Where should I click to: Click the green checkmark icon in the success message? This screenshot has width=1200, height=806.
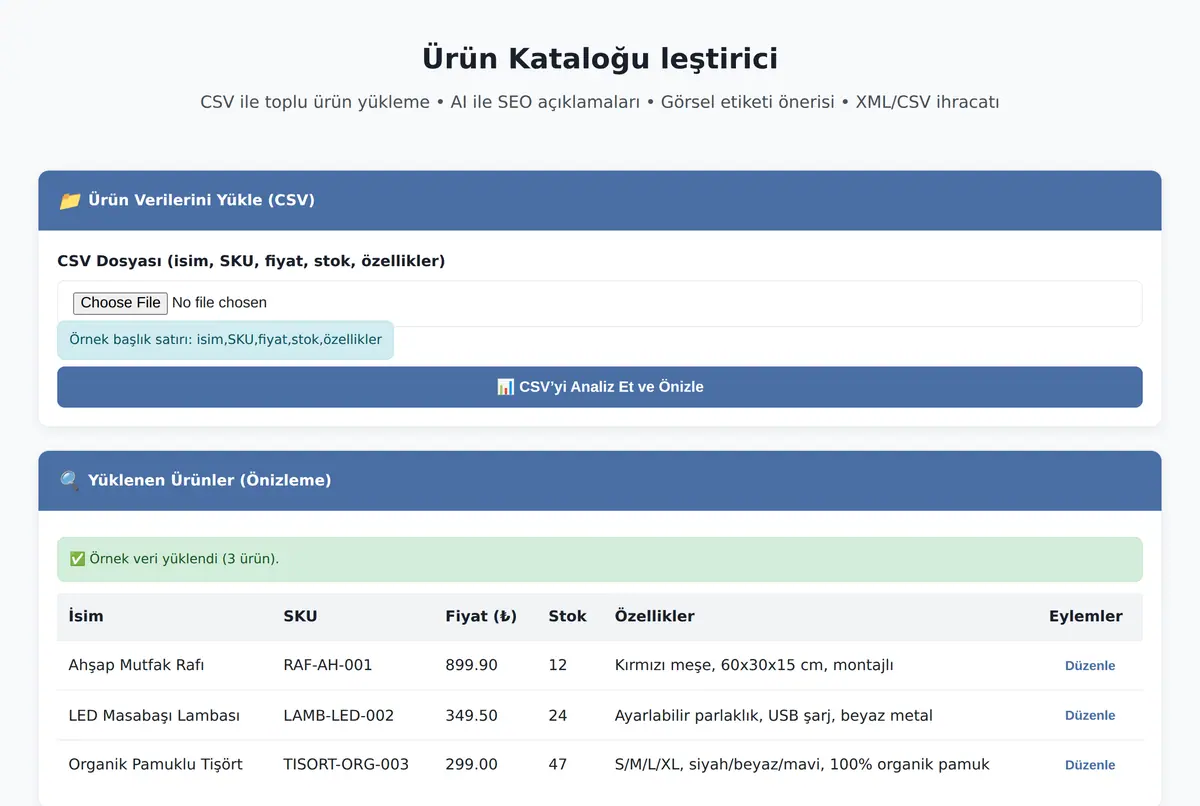[77, 559]
